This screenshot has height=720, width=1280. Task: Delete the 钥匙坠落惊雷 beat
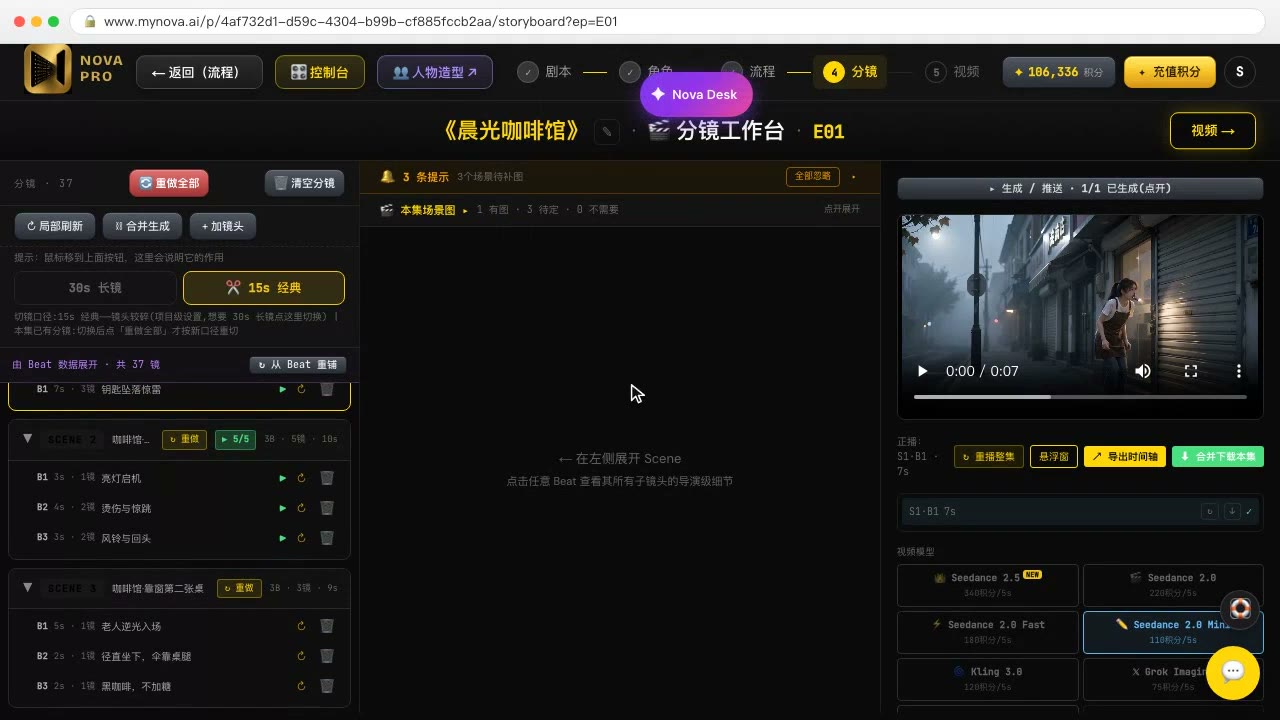(326, 389)
